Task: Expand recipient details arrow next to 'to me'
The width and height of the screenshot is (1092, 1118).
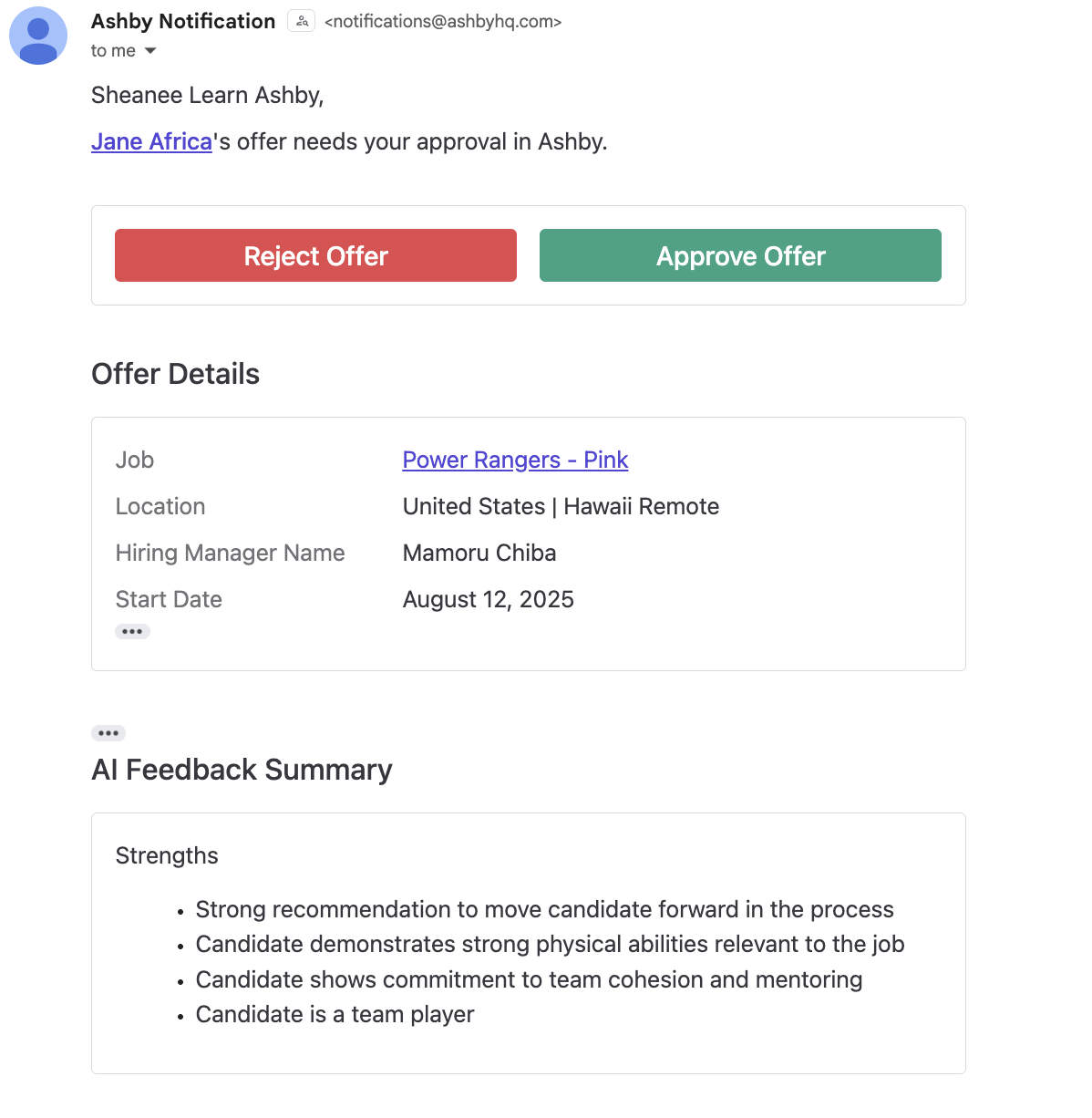Action: pyautogui.click(x=150, y=51)
